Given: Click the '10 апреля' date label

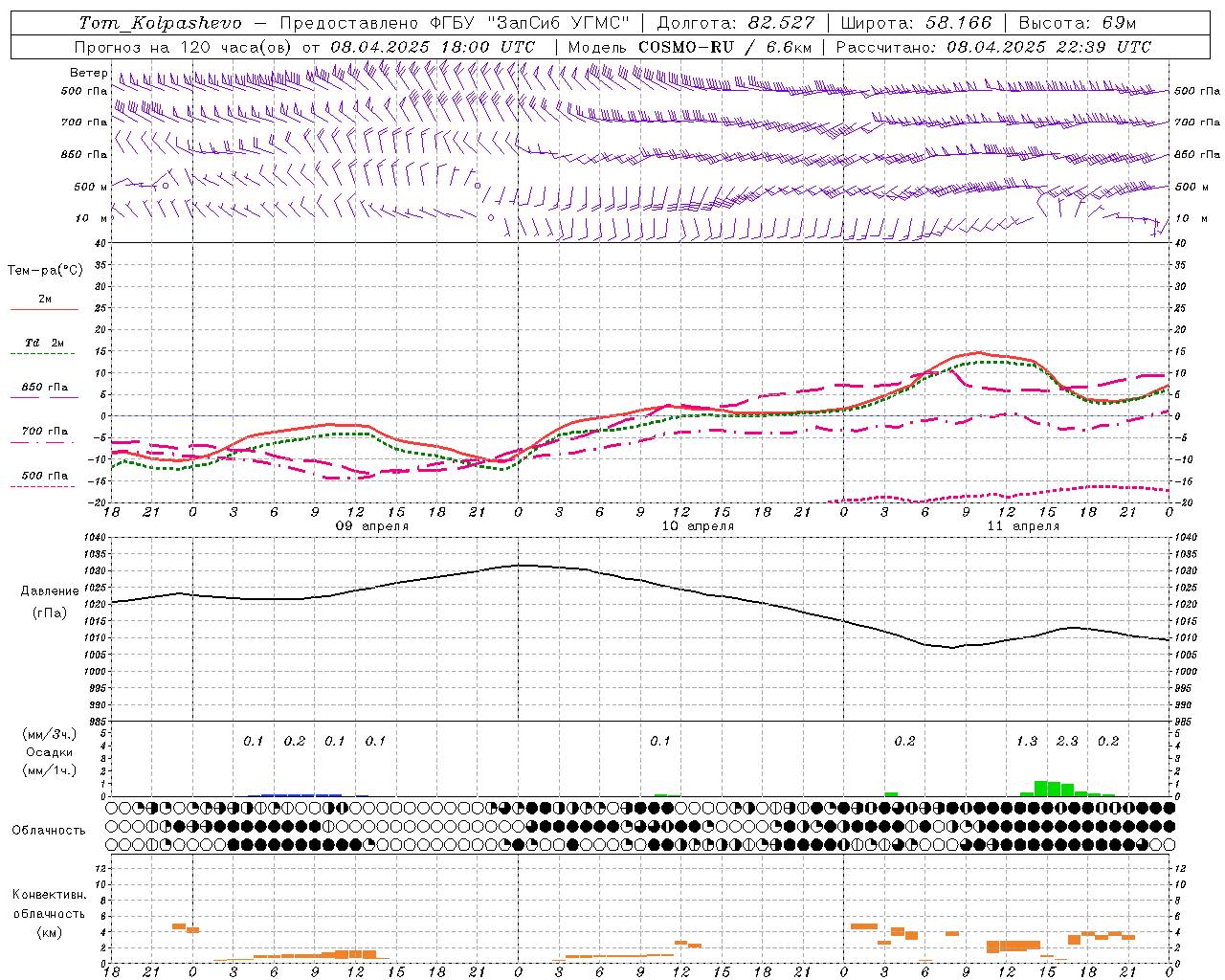Looking at the screenshot, I should click(698, 526).
